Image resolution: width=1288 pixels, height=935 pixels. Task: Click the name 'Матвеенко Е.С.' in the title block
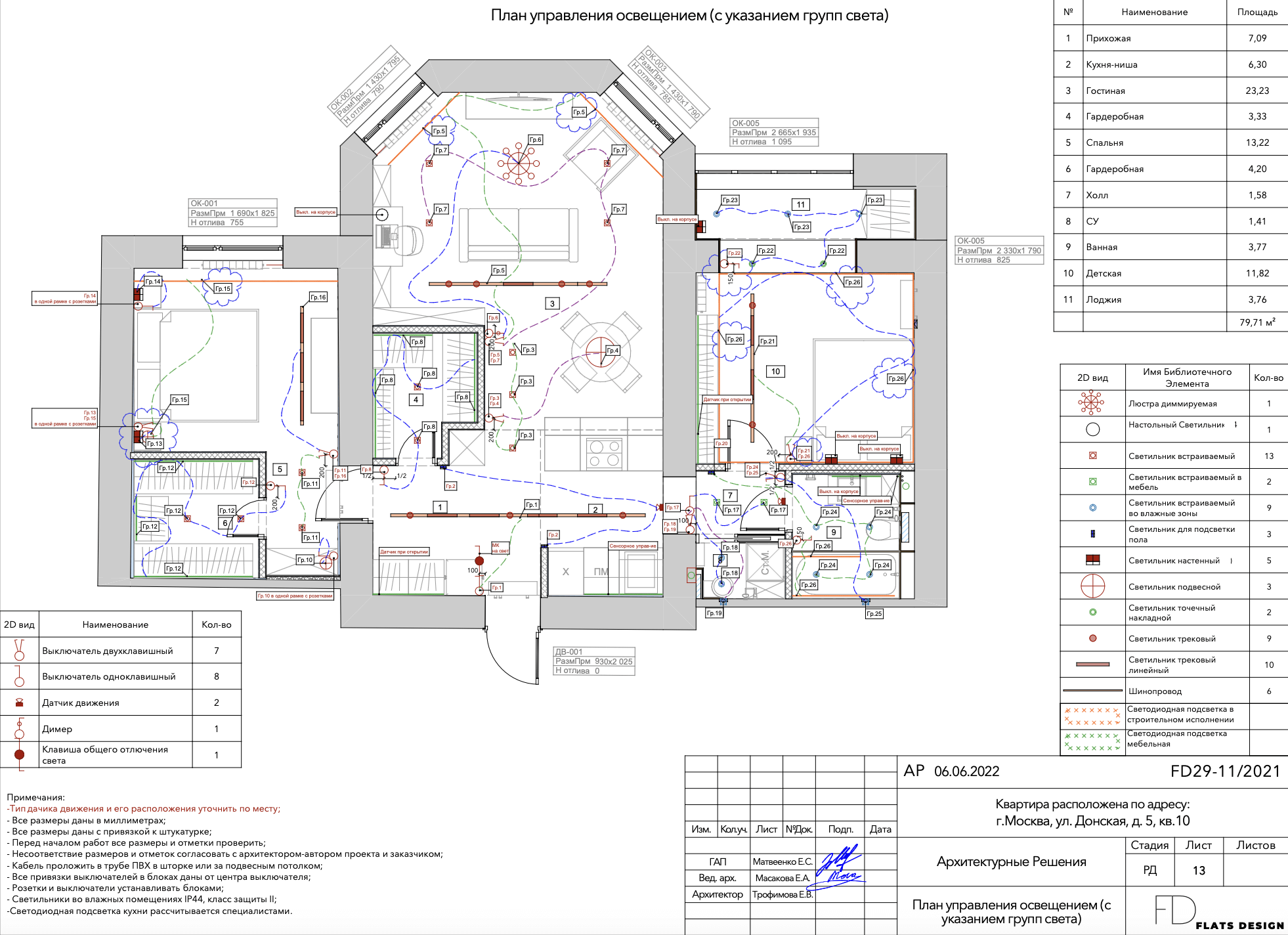[783, 861]
